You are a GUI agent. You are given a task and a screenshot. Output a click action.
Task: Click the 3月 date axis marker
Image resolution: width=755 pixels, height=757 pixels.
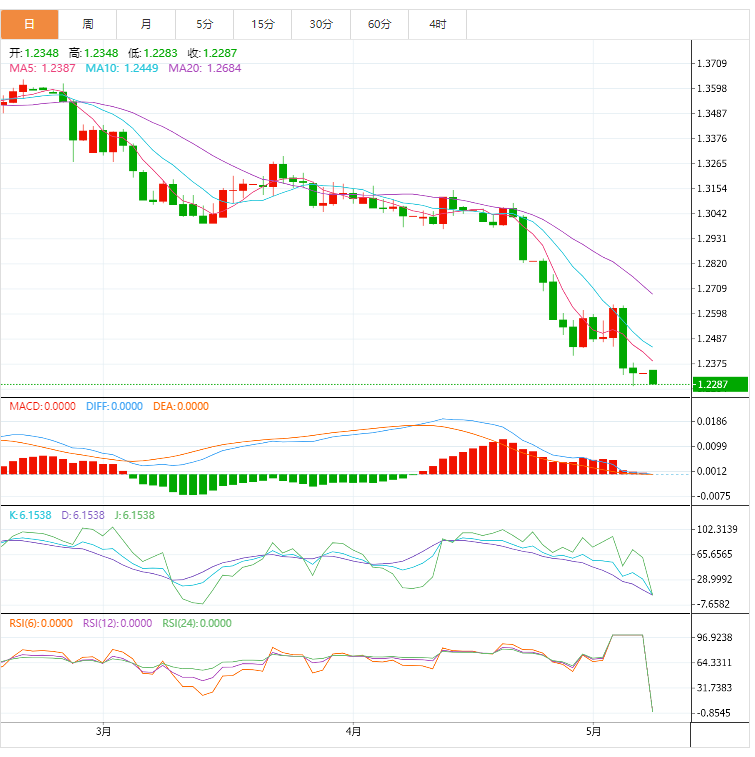pyautogui.click(x=103, y=731)
